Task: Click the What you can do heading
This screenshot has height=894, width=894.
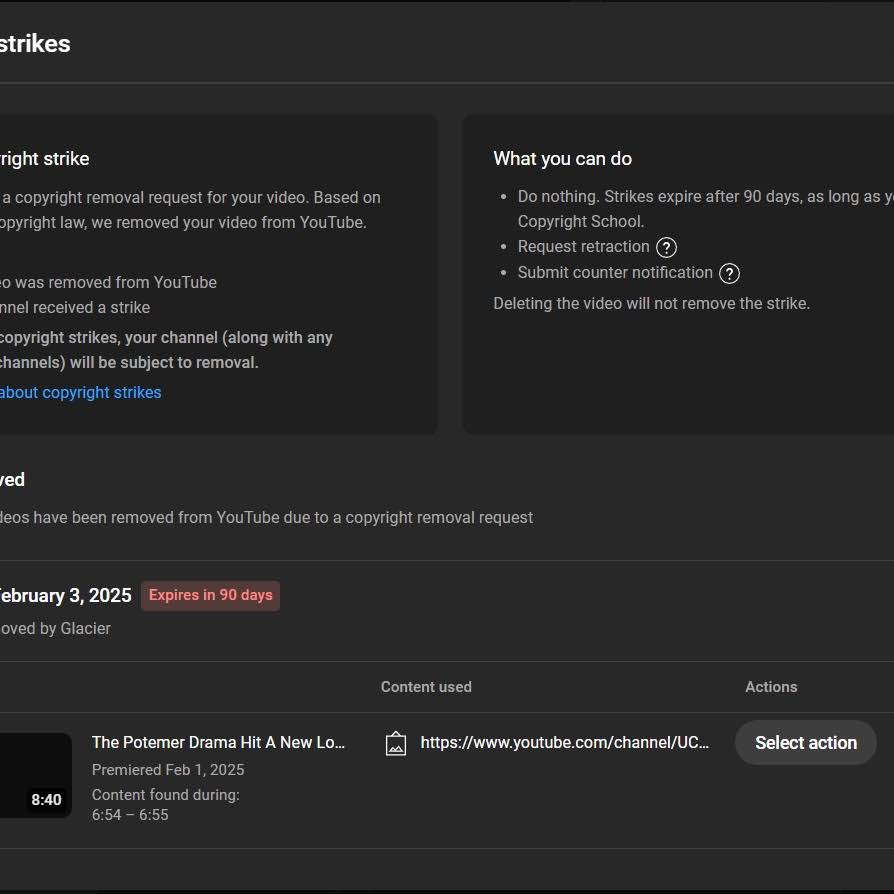Action: 562,159
